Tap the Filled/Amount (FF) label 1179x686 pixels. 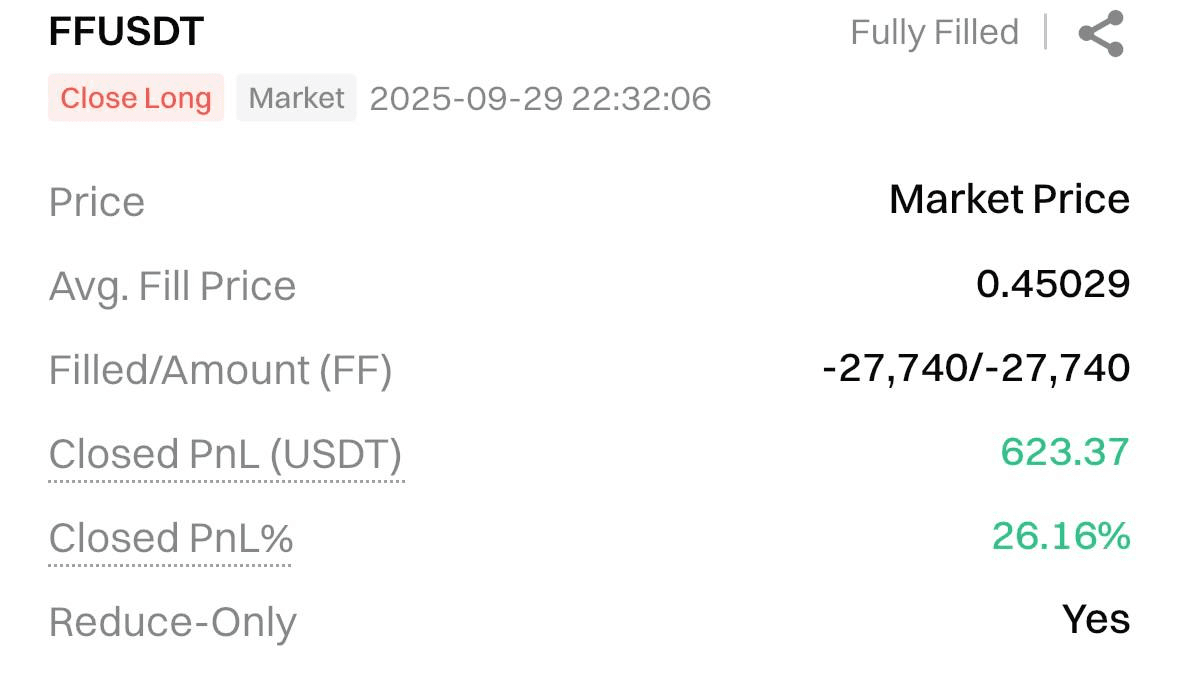coord(220,370)
